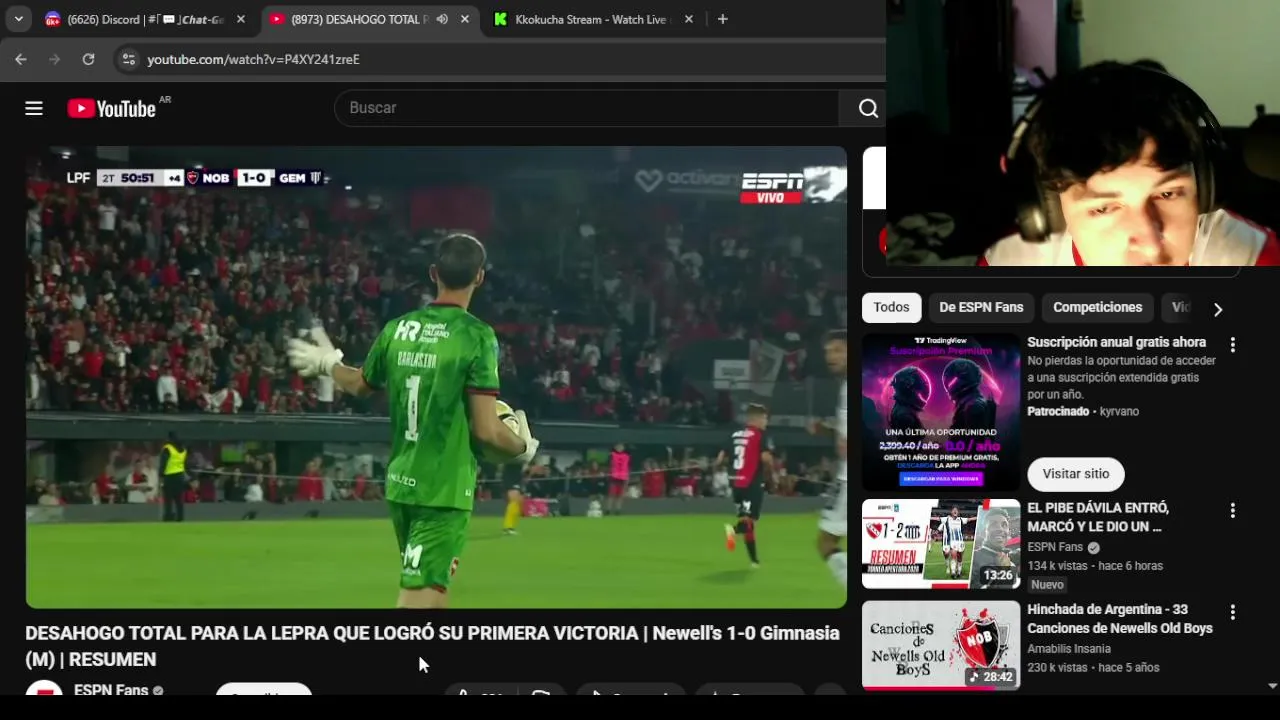This screenshot has height=720, width=1280.
Task: Select the Competiciones filter chip
Action: click(x=1097, y=307)
